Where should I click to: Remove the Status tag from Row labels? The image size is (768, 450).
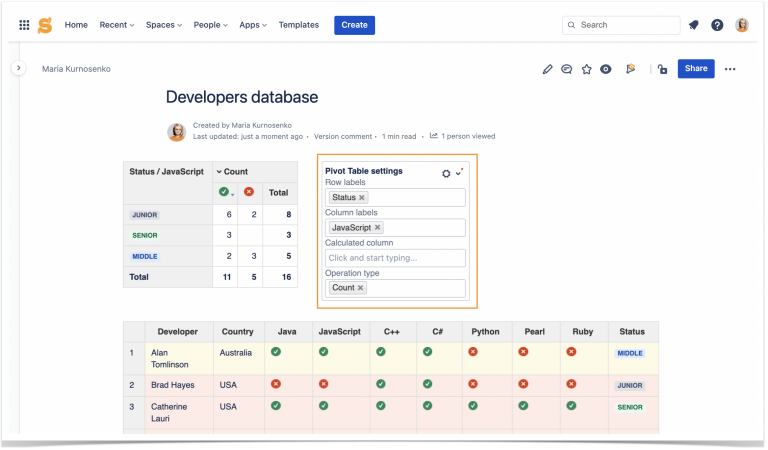click(x=362, y=198)
